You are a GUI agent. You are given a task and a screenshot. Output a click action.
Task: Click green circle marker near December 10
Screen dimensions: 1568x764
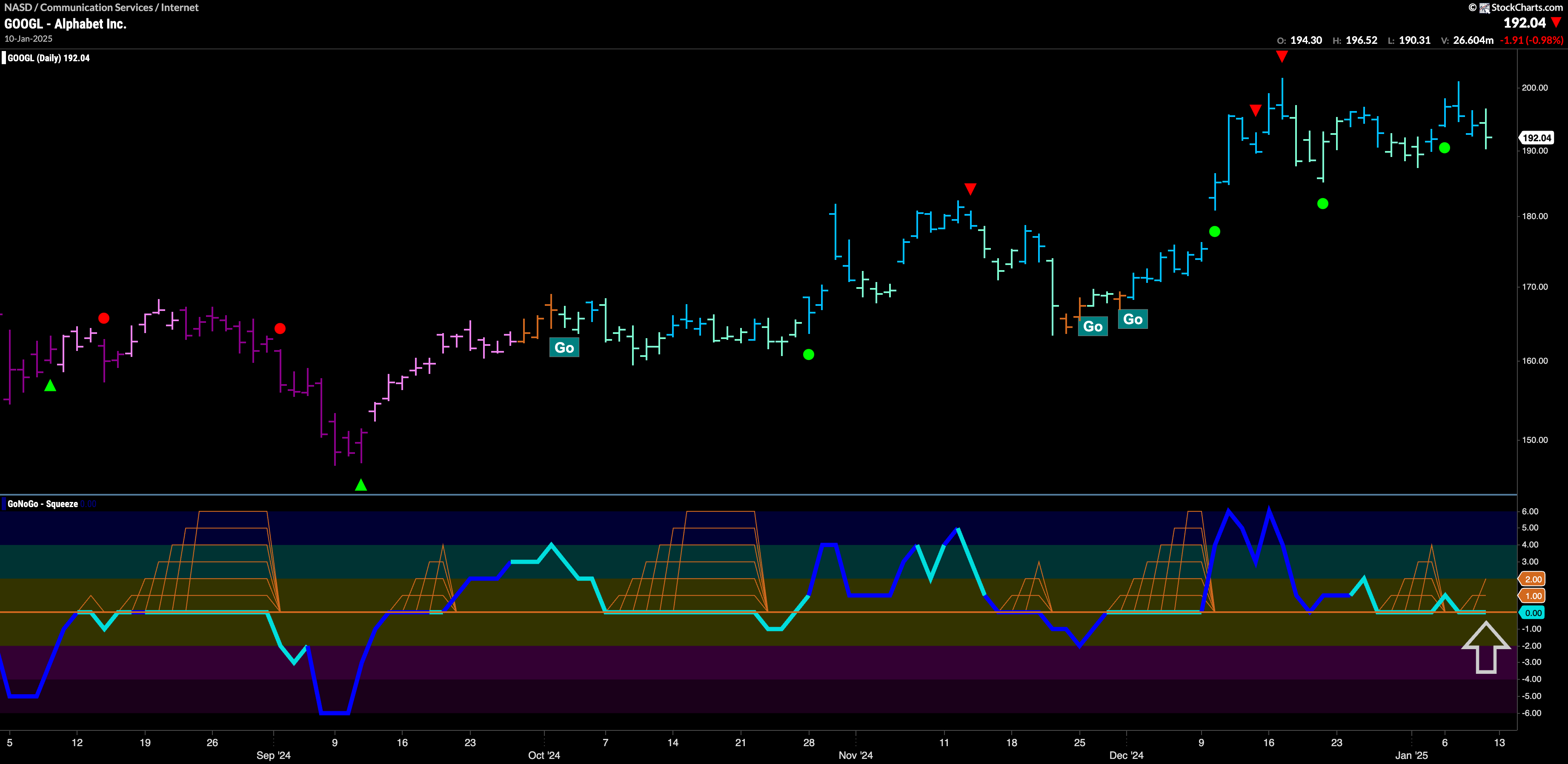(1214, 232)
